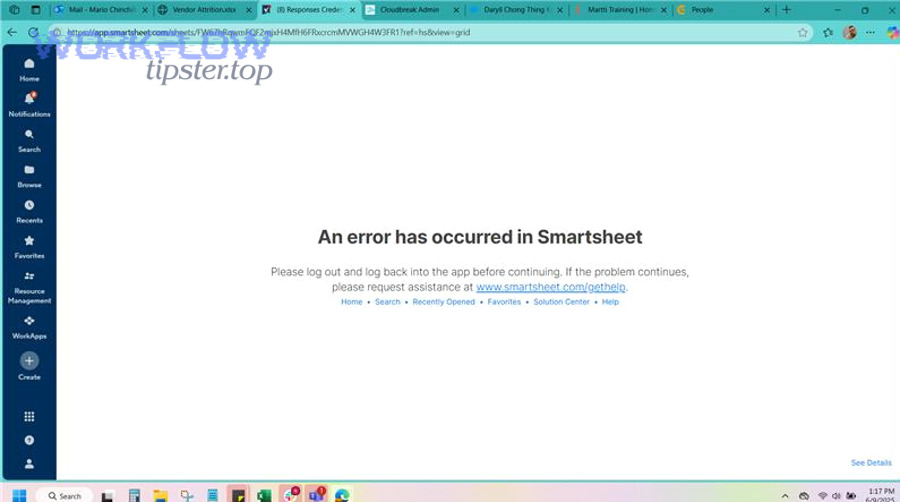Open Recents in the sidebar

[x=29, y=212]
